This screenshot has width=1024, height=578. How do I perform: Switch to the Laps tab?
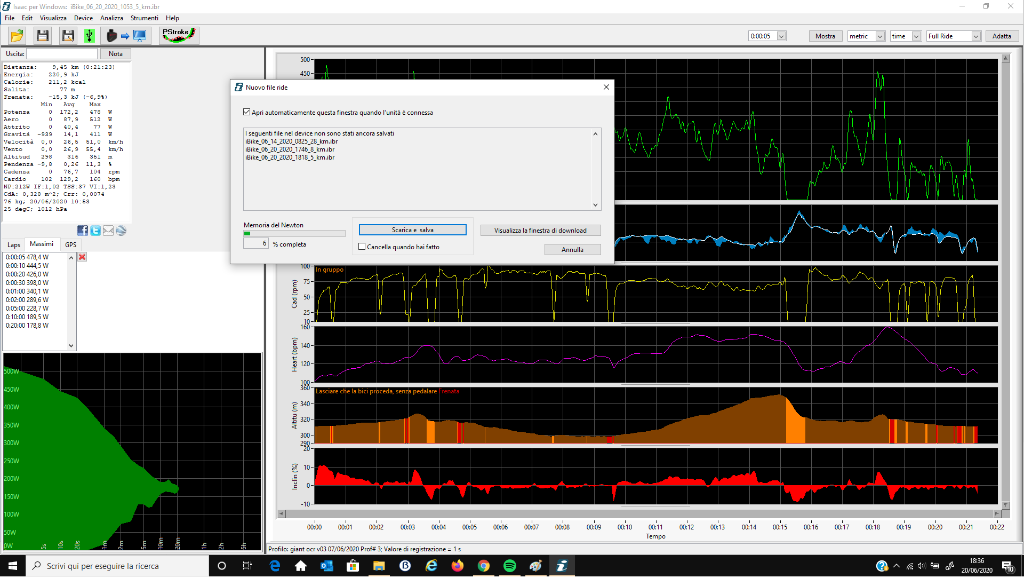tap(14, 244)
